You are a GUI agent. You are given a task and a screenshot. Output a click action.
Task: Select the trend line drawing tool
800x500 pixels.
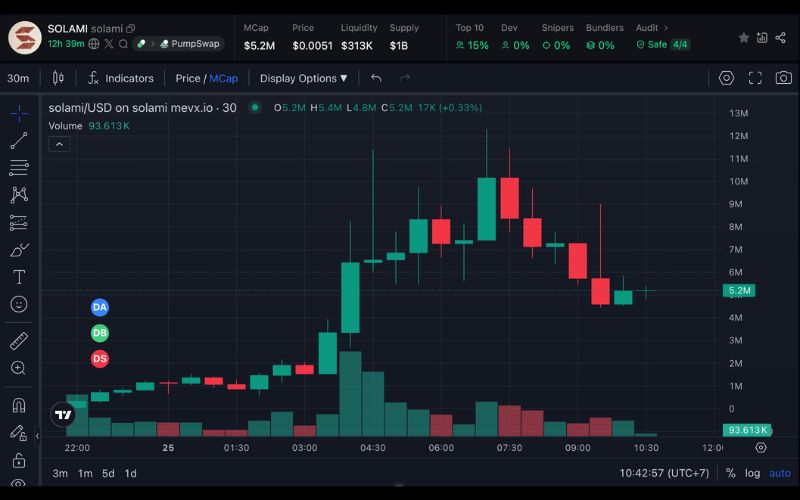coord(19,140)
